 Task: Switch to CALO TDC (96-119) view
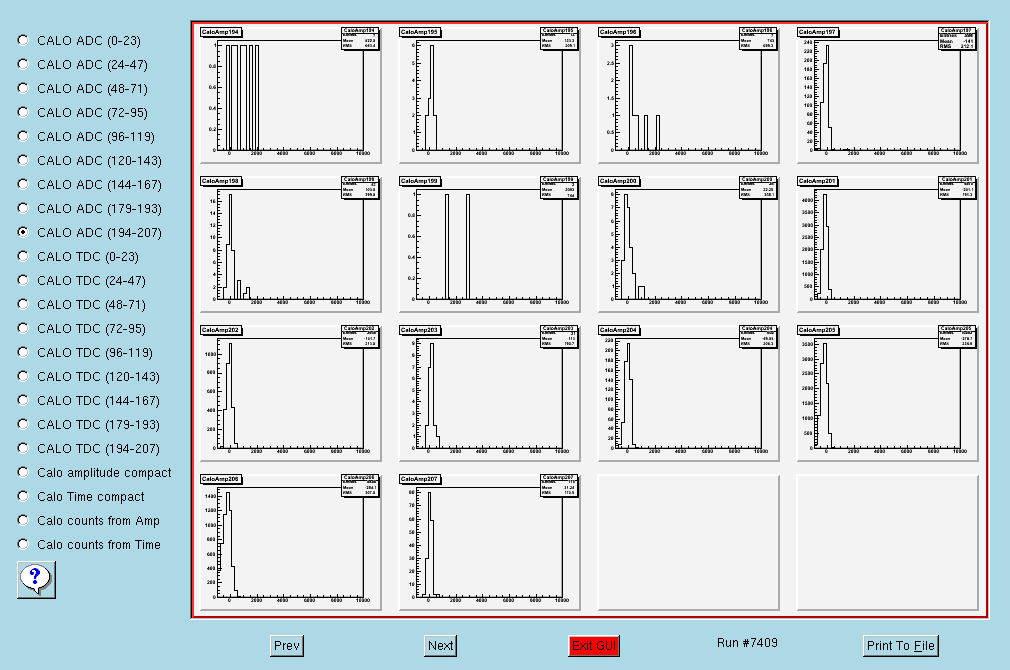tap(23, 352)
